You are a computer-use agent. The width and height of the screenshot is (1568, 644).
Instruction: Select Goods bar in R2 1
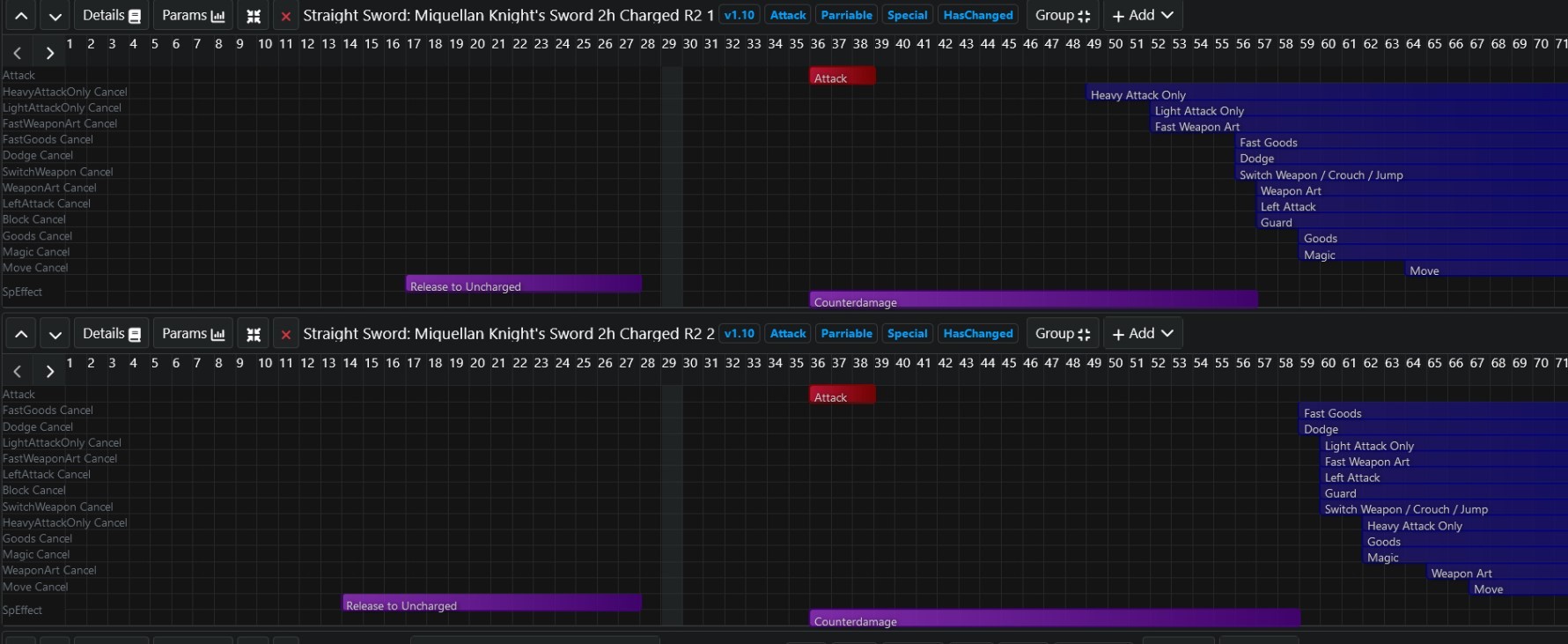point(1434,237)
